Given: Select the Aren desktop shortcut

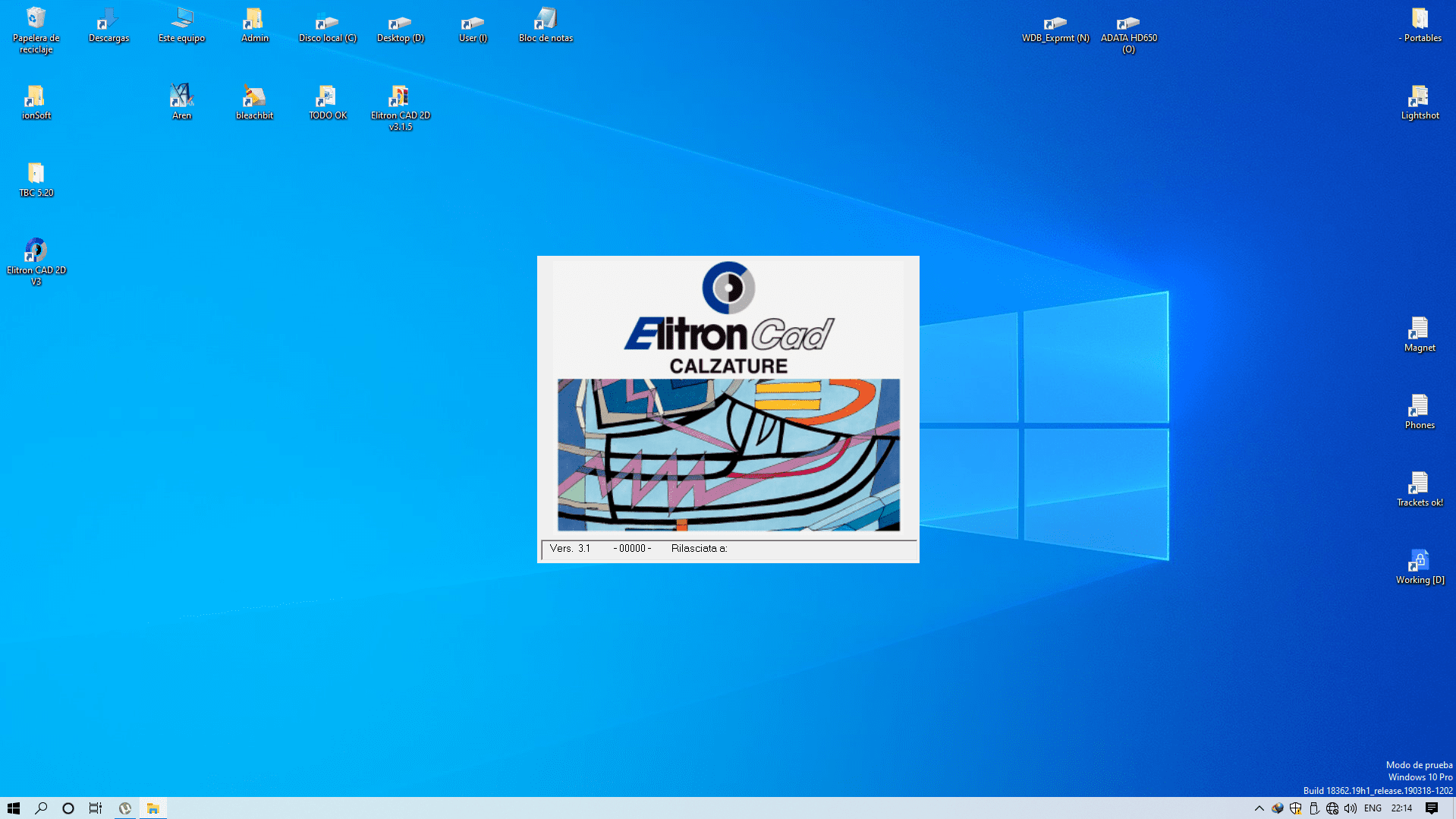Looking at the screenshot, I should tap(181, 97).
